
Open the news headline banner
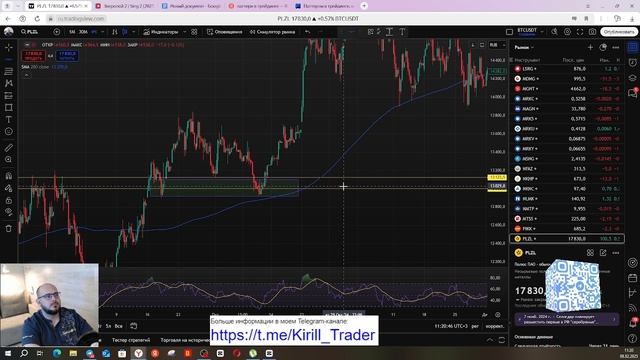click(567, 319)
